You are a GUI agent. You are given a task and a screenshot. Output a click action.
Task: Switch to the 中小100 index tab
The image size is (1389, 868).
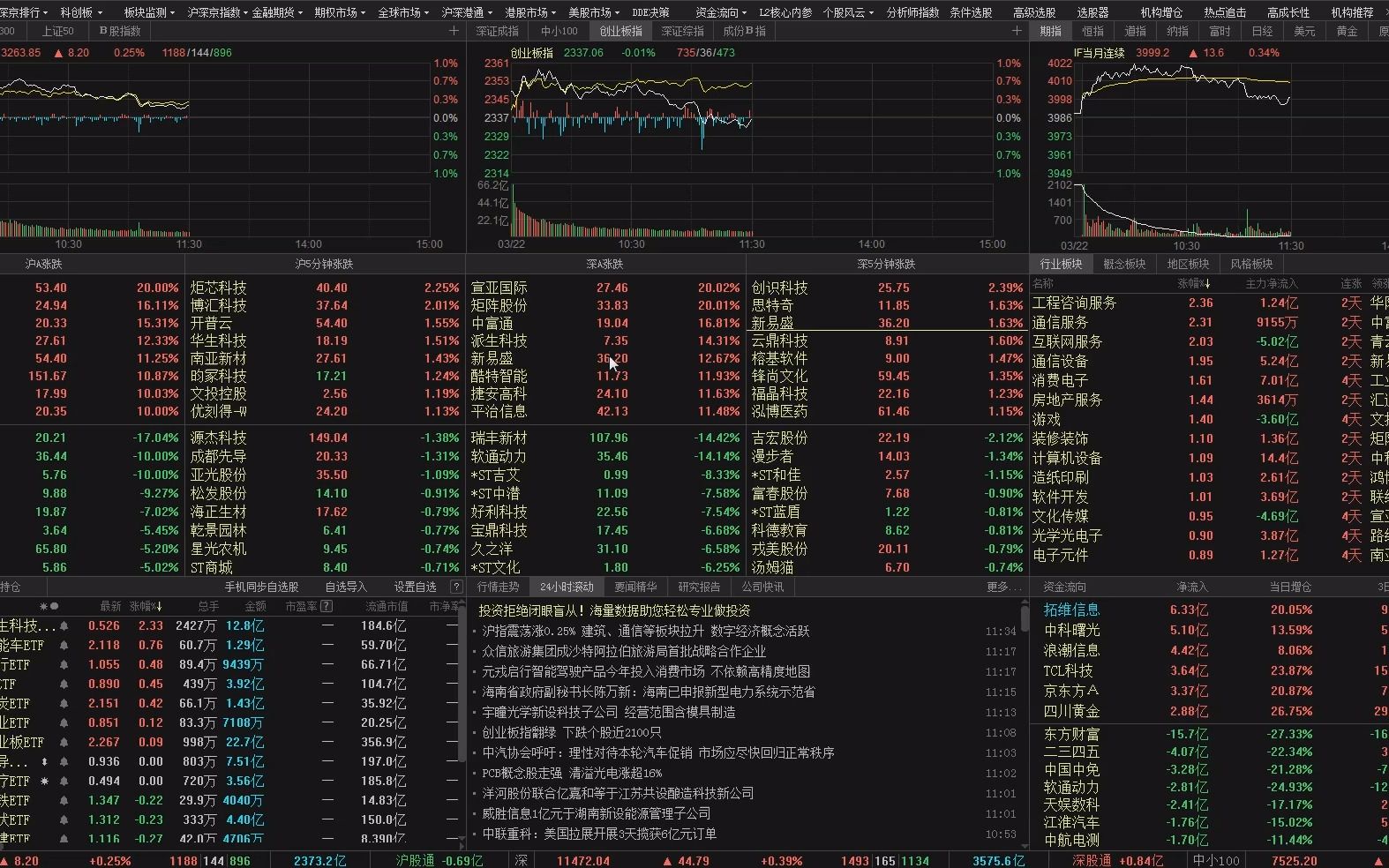pyautogui.click(x=559, y=31)
